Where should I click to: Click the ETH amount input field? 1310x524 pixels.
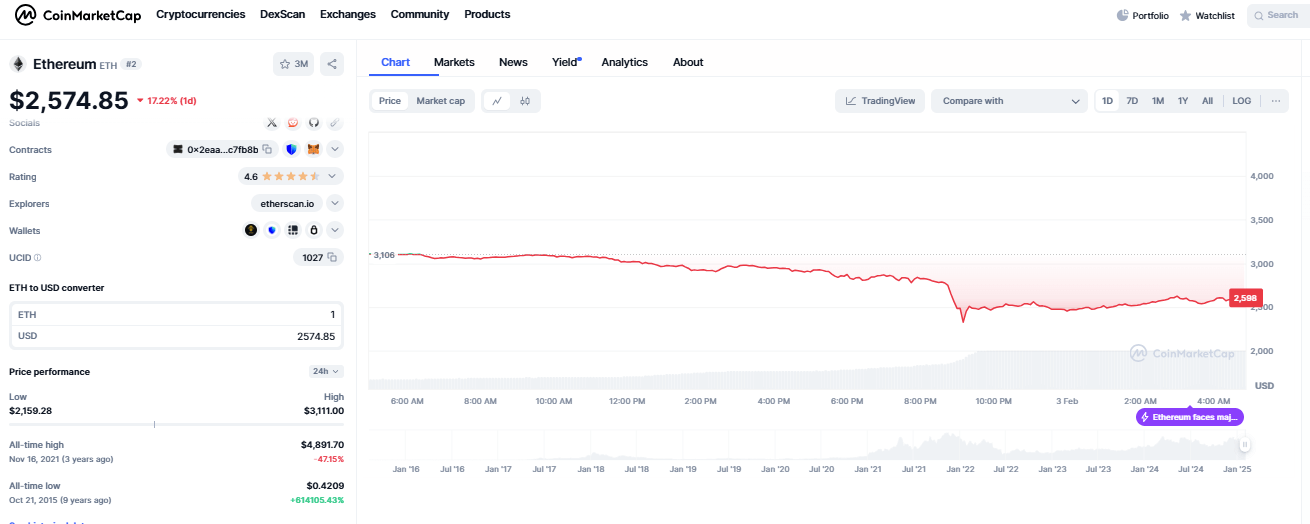[x=176, y=314]
